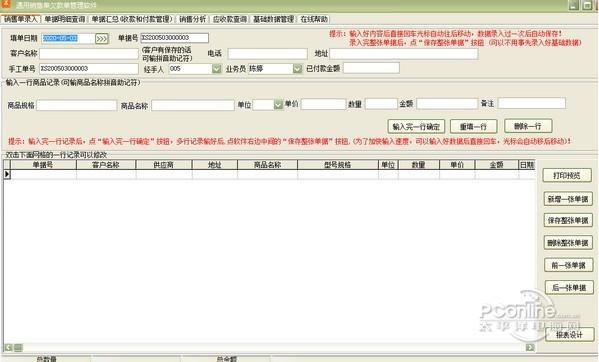
Task: Go to 基础数据管理 tab
Action: (274, 19)
